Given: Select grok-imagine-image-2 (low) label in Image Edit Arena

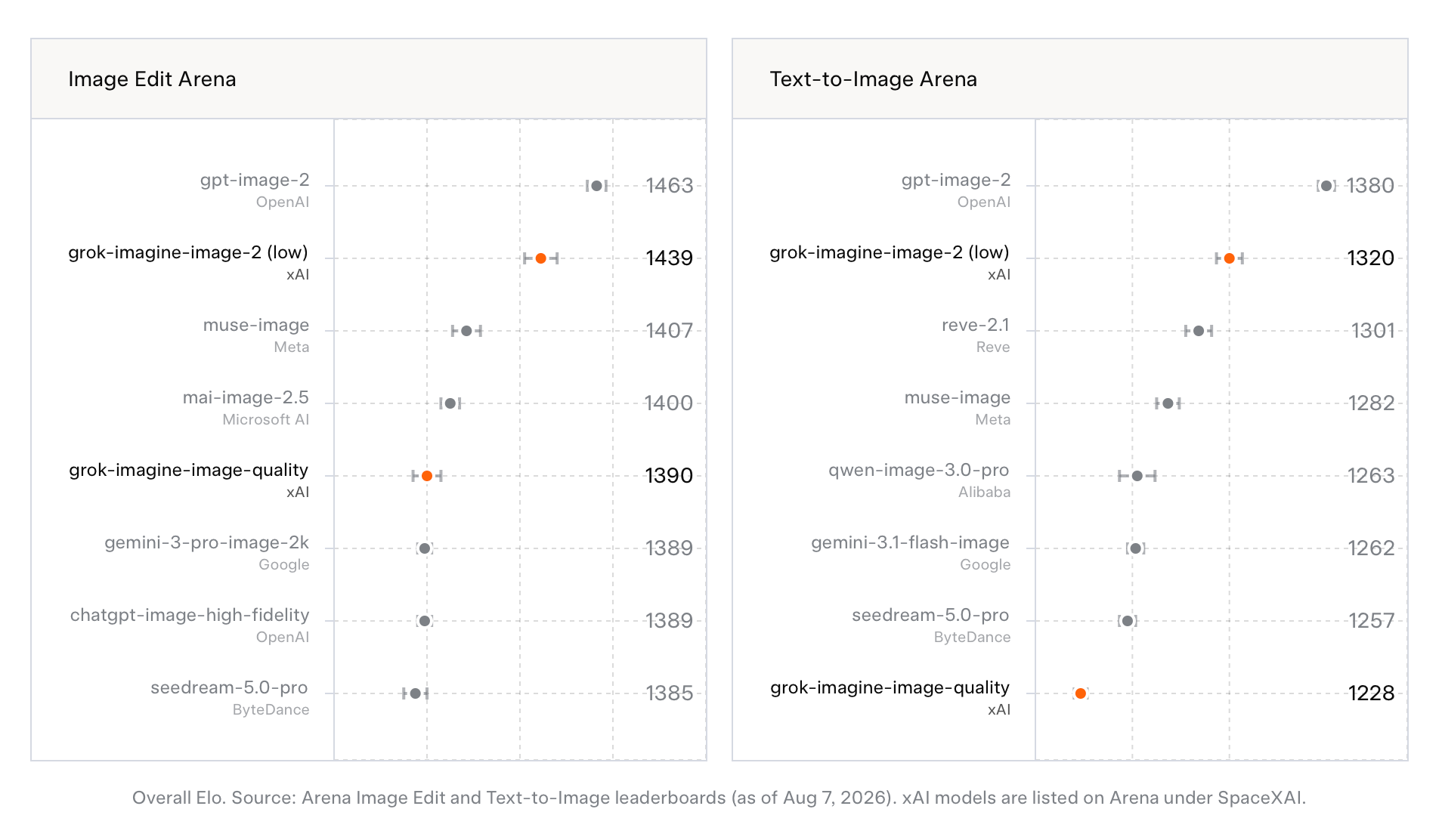Looking at the screenshot, I should click(x=188, y=252).
